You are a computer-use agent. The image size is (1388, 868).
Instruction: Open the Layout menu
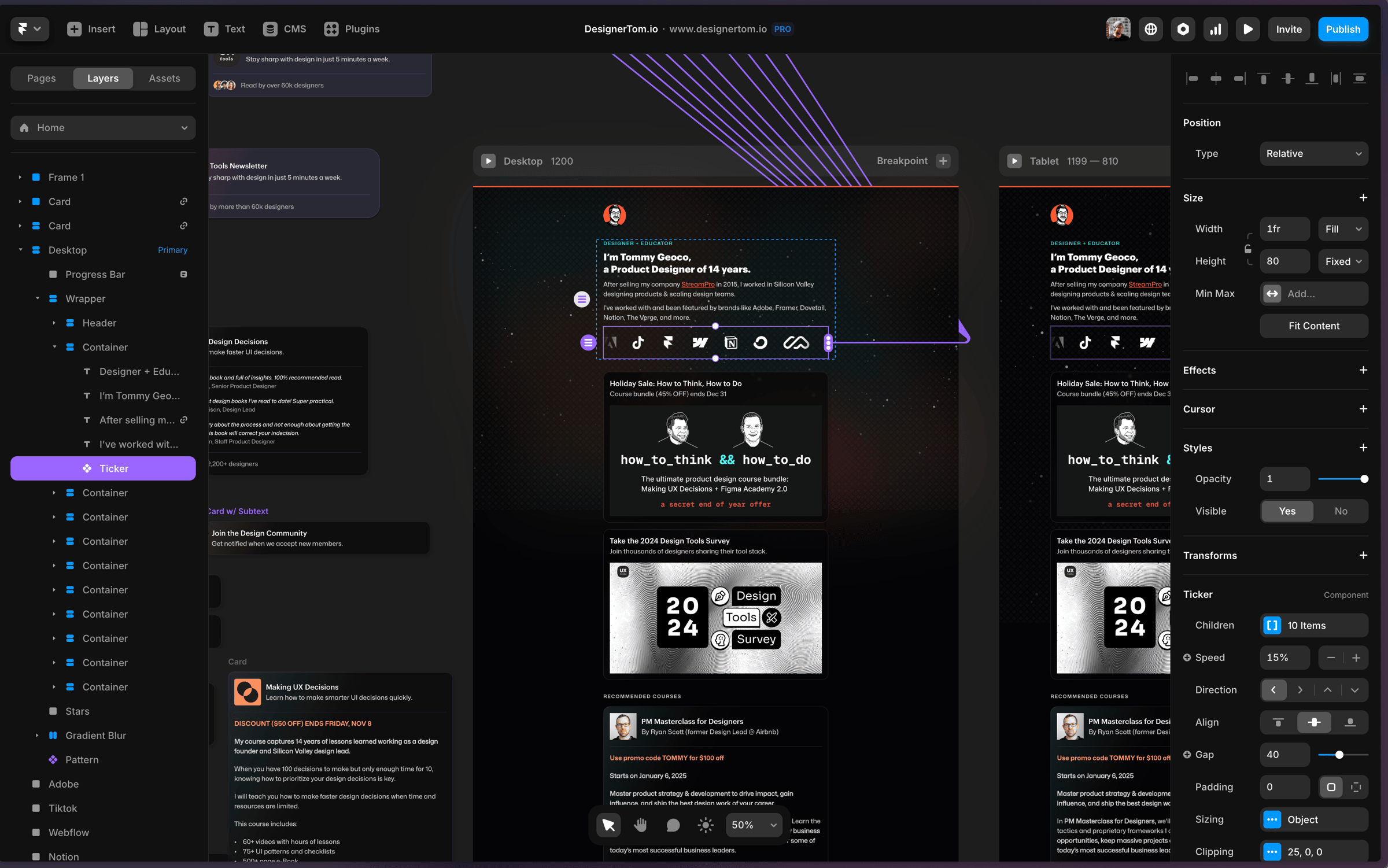click(x=160, y=29)
